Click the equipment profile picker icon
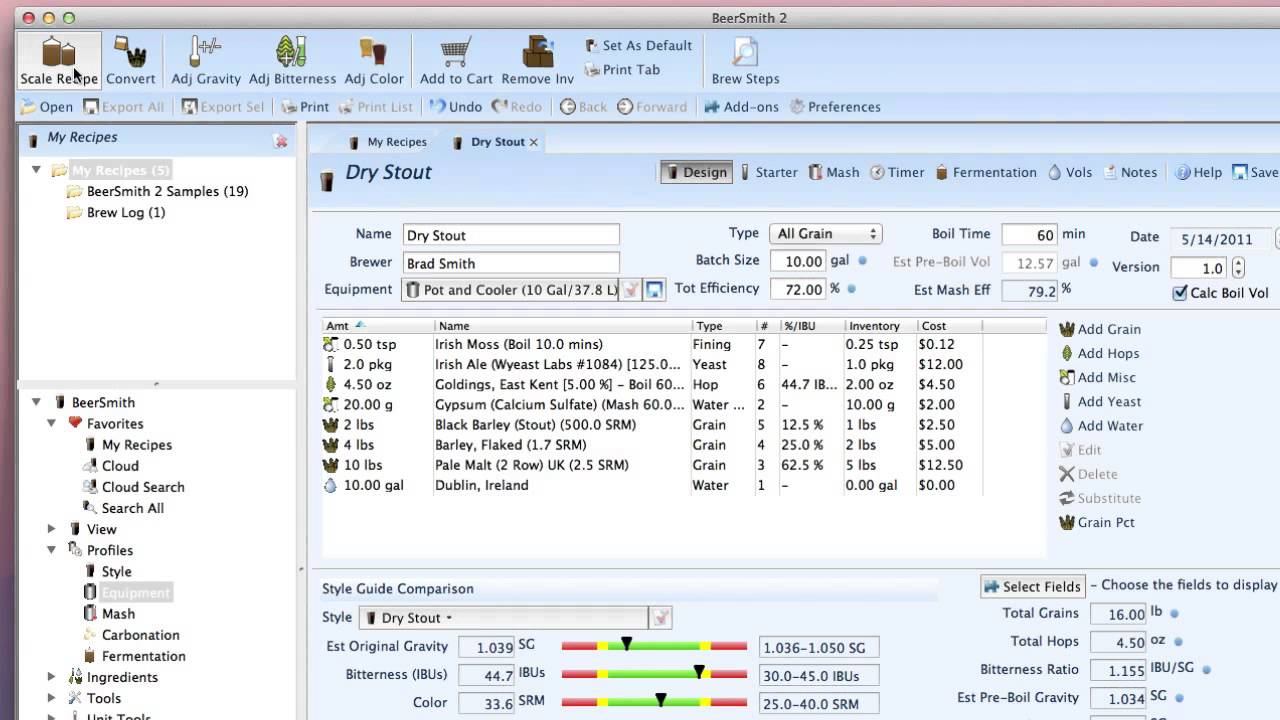Viewport: 1280px width, 720px height. [x=631, y=290]
